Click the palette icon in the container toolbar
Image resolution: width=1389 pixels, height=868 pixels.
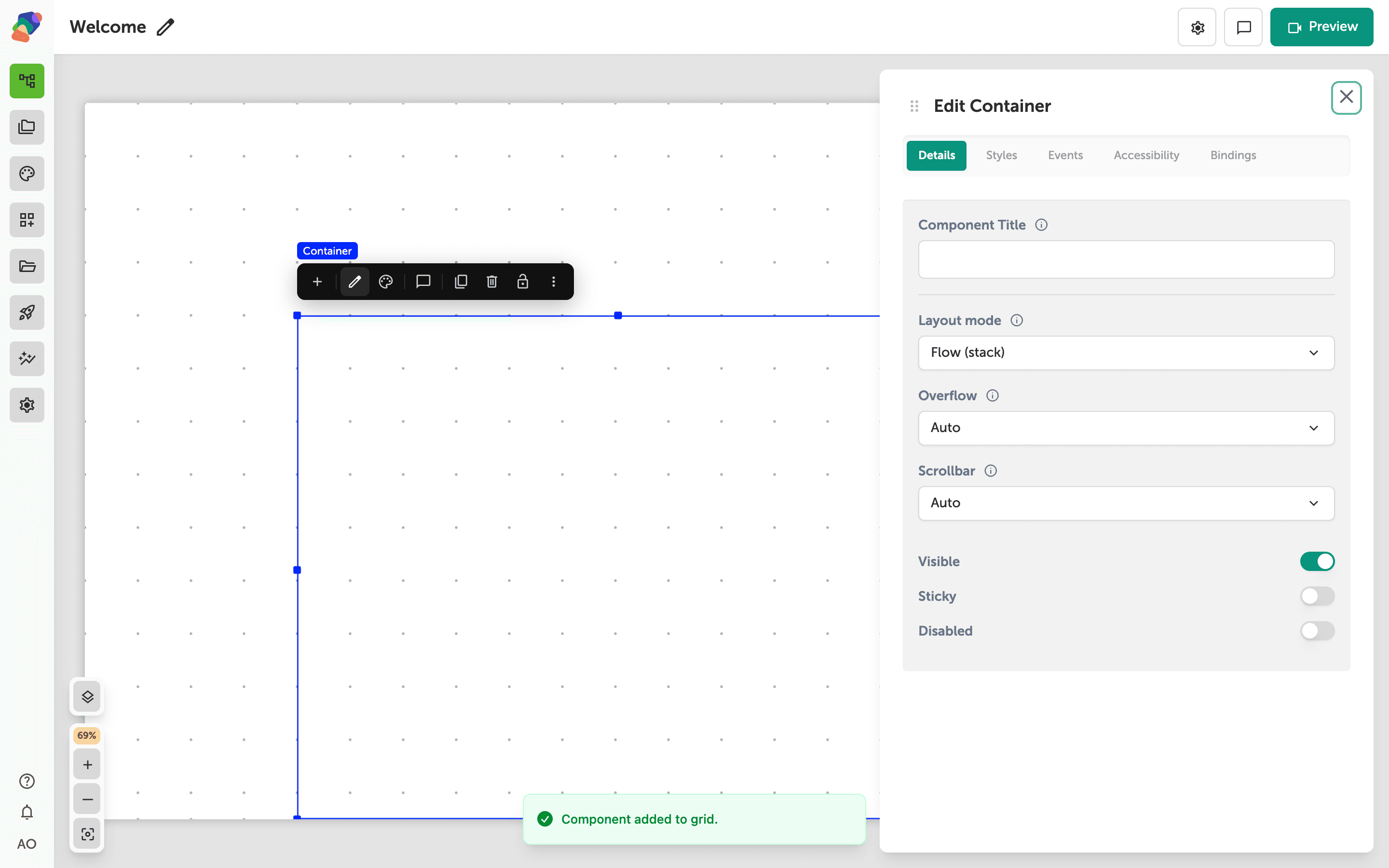coord(386,281)
